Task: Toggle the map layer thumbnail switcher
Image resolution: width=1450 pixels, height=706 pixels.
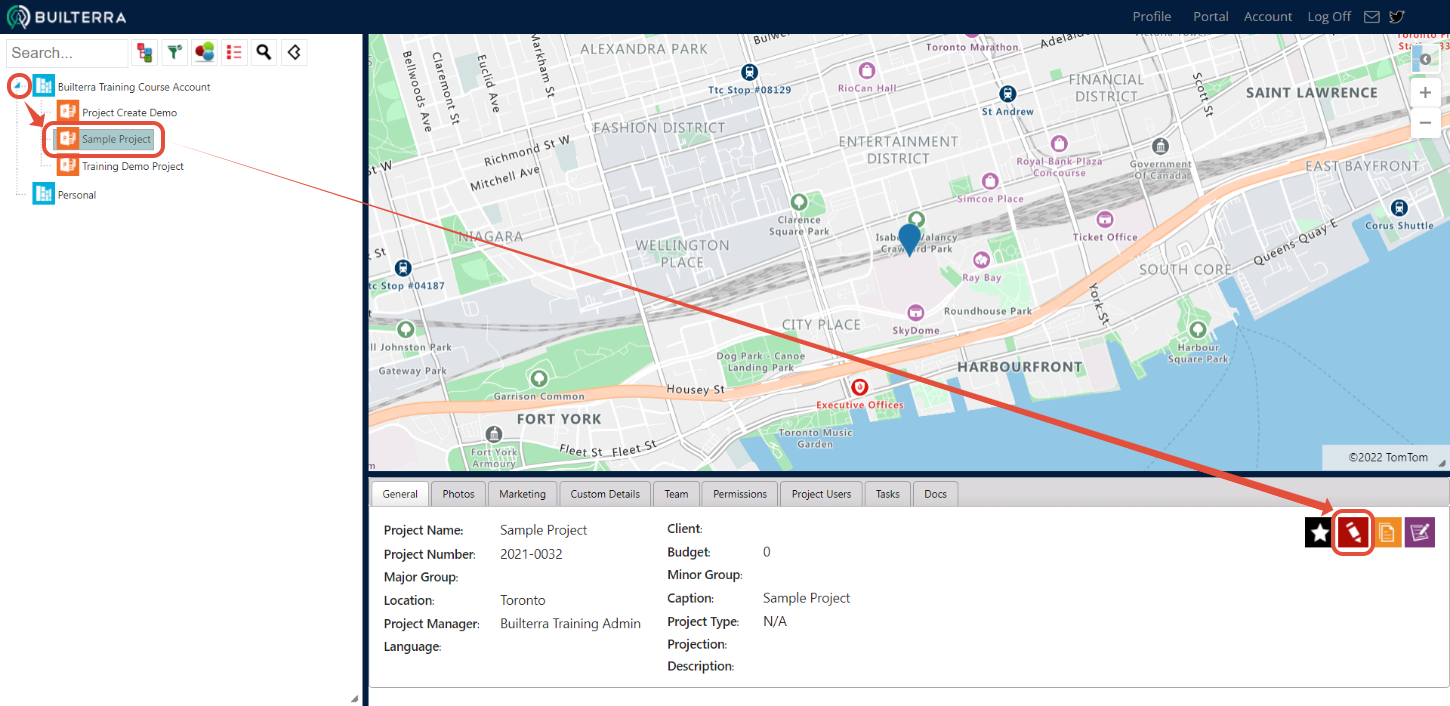Action: [x=1425, y=58]
